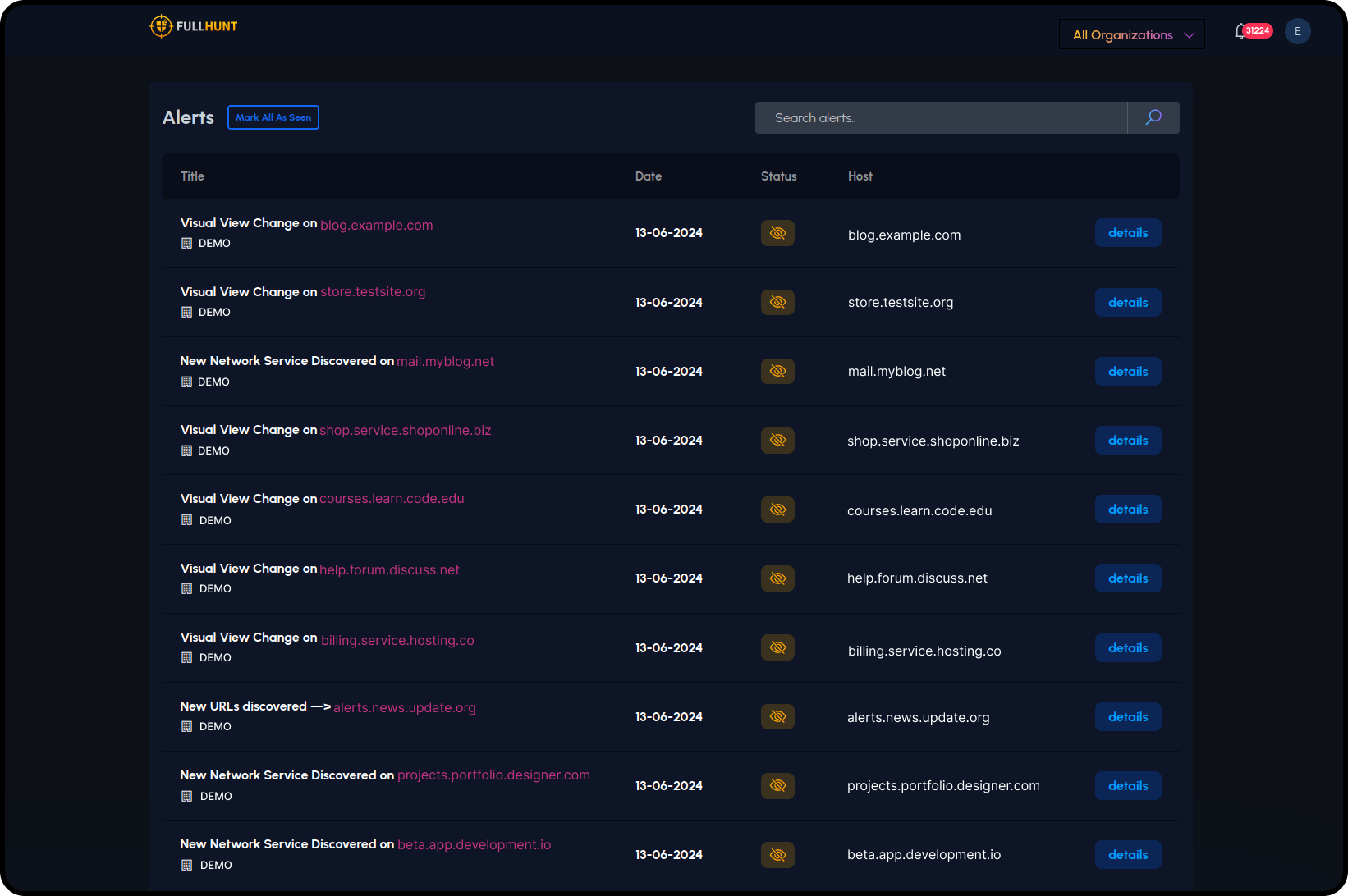1348x896 pixels.
Task: Follow the pink blog.example.com title link
Action: point(376,225)
